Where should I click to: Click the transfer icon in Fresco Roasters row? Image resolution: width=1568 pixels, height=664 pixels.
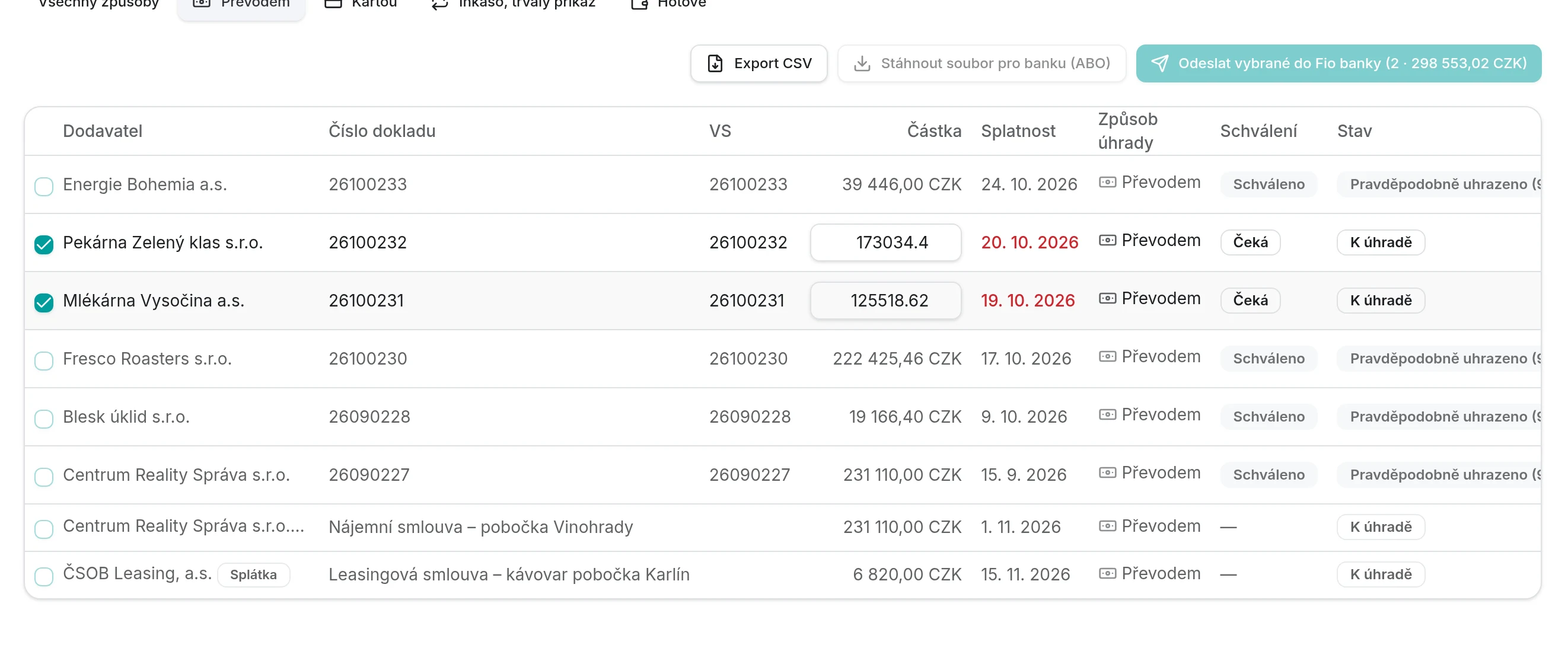[x=1107, y=357]
